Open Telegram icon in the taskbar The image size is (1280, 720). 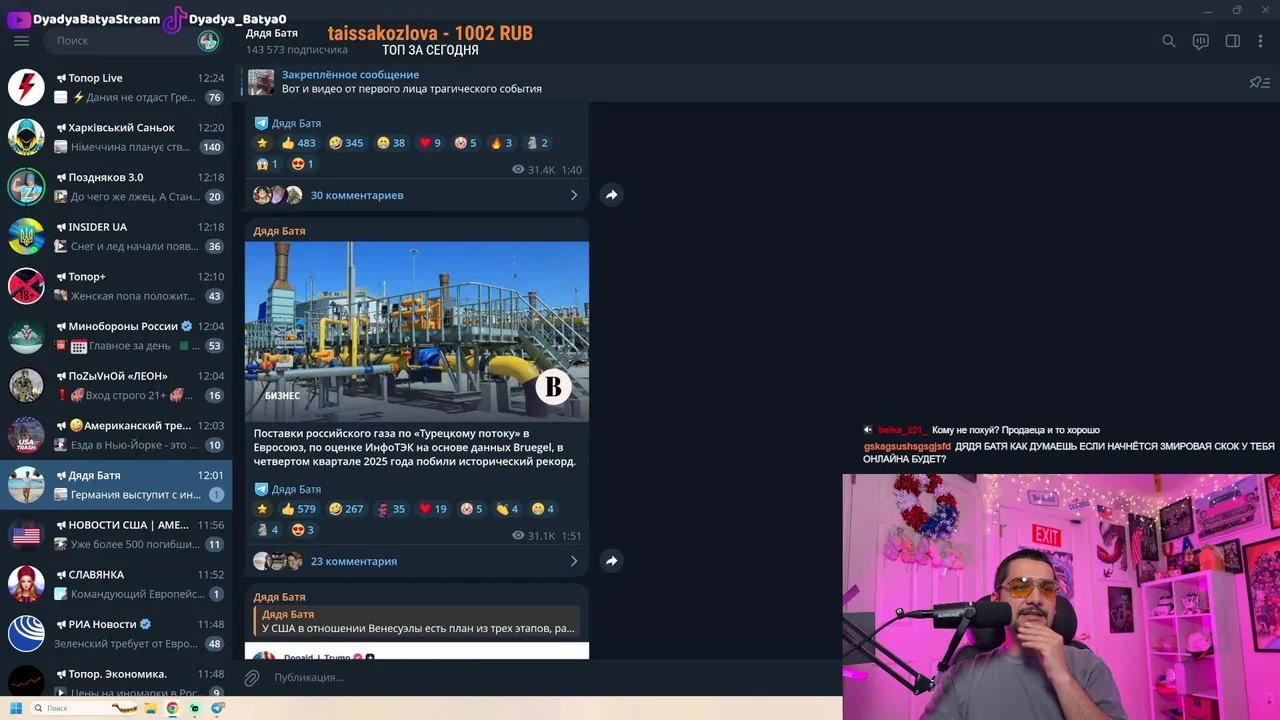217,708
